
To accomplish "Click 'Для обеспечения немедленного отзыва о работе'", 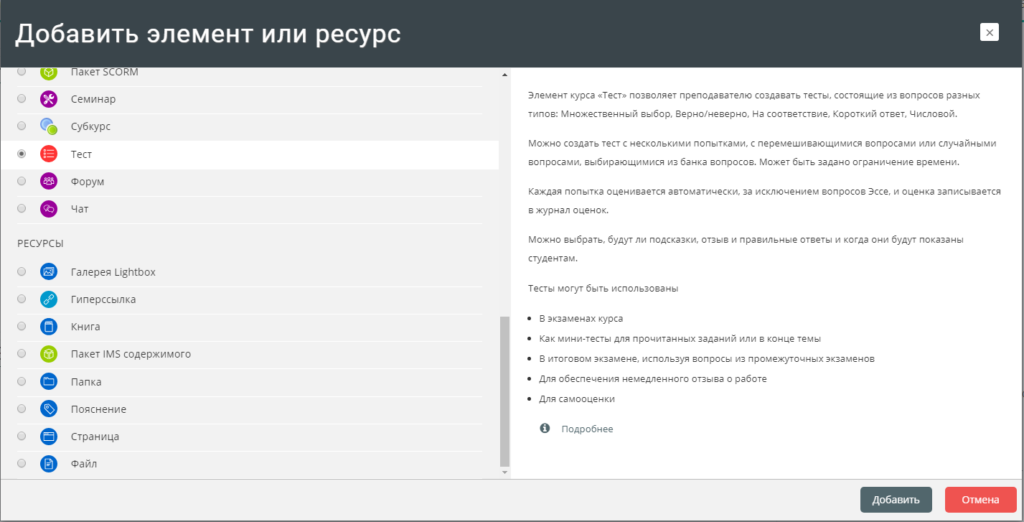I will (652, 378).
